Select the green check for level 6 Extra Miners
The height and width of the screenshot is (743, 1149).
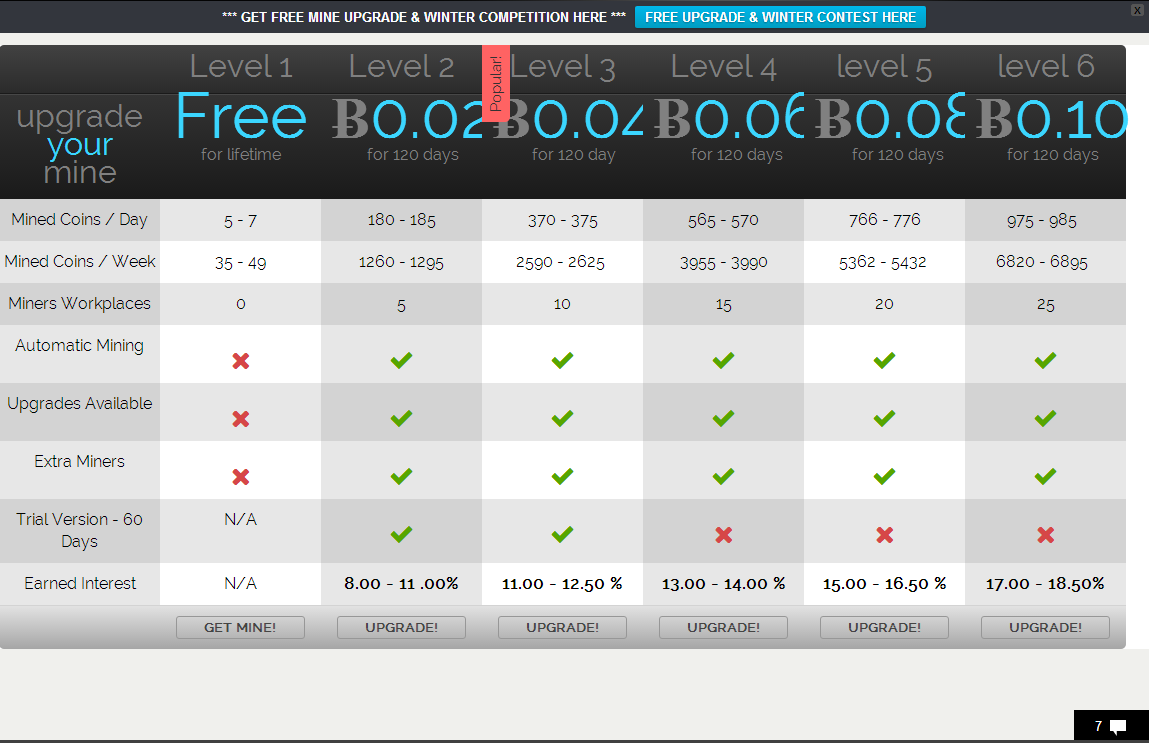(1045, 476)
